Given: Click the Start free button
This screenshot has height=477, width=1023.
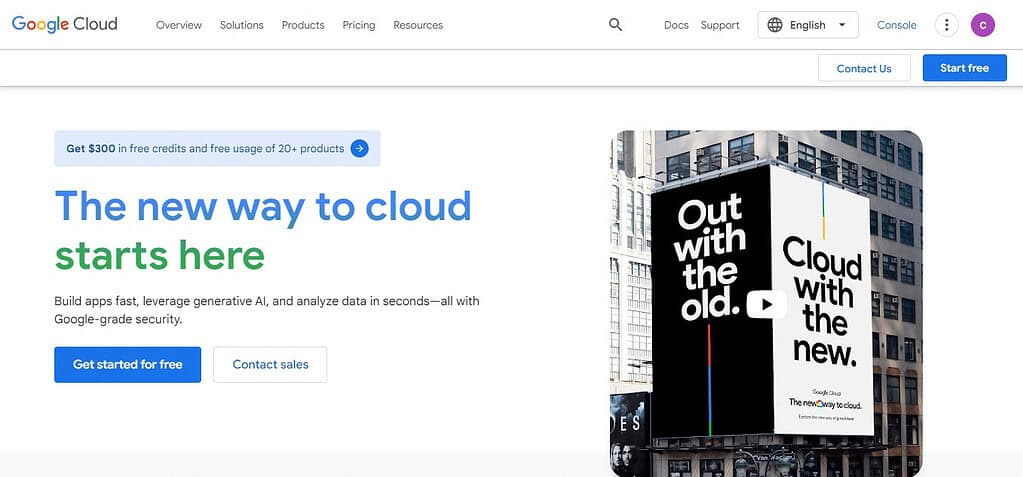Looking at the screenshot, I should pos(964,68).
